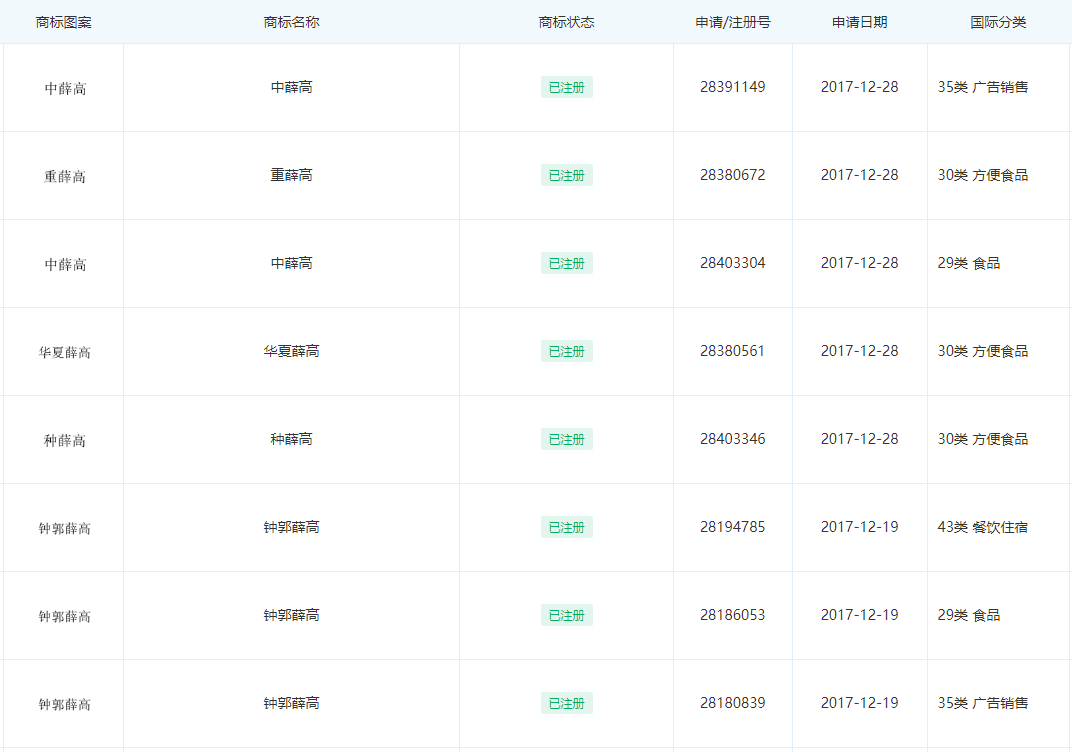Select registration number 28403304
The height and width of the screenshot is (752, 1072).
pyautogui.click(x=732, y=263)
